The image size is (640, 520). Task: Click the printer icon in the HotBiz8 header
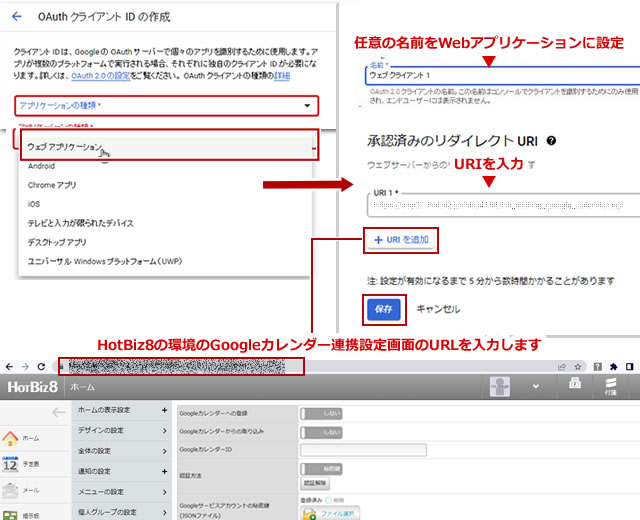pyautogui.click(x=575, y=383)
